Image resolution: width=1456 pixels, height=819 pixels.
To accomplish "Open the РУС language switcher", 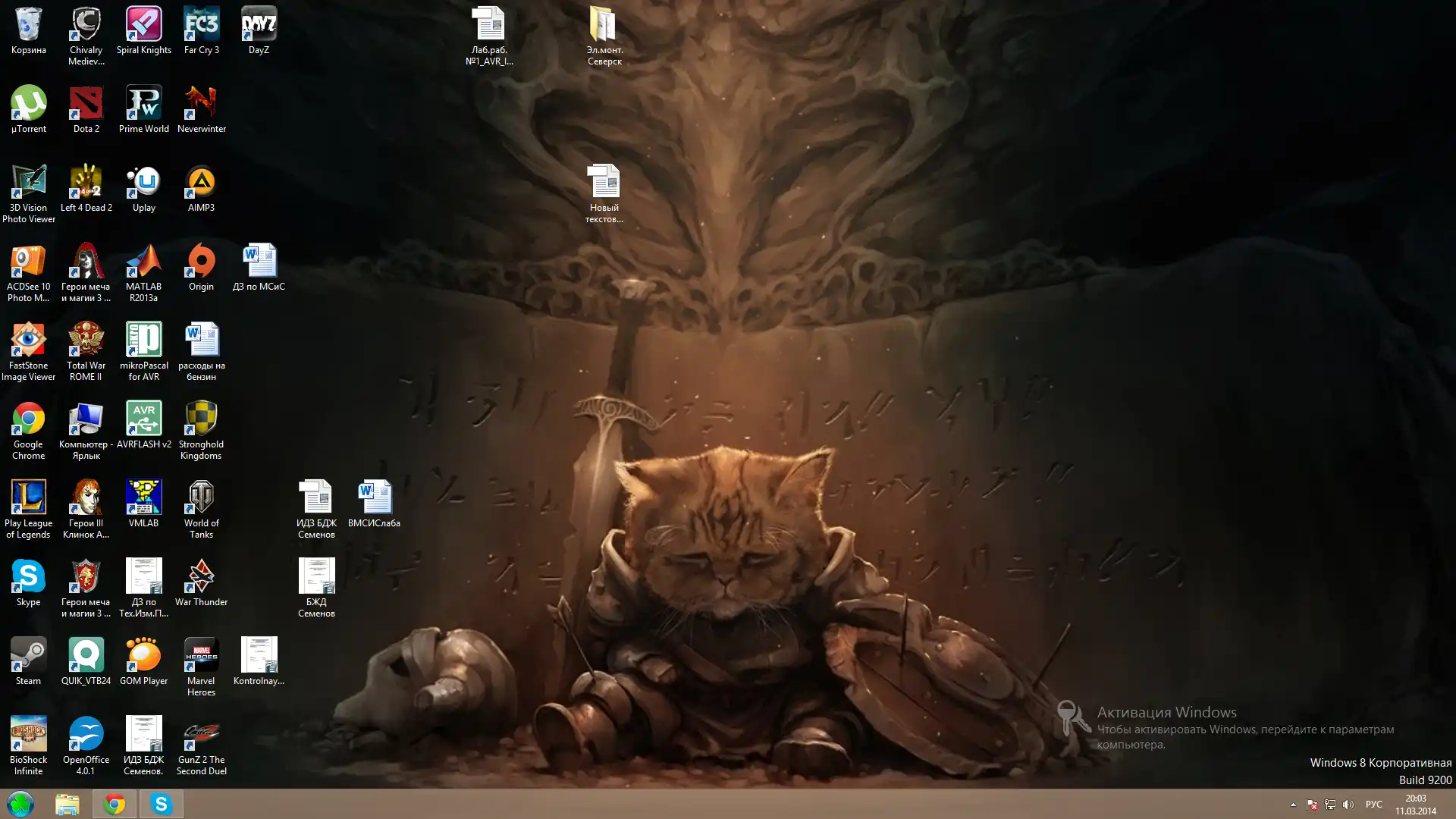I will coord(1373,805).
